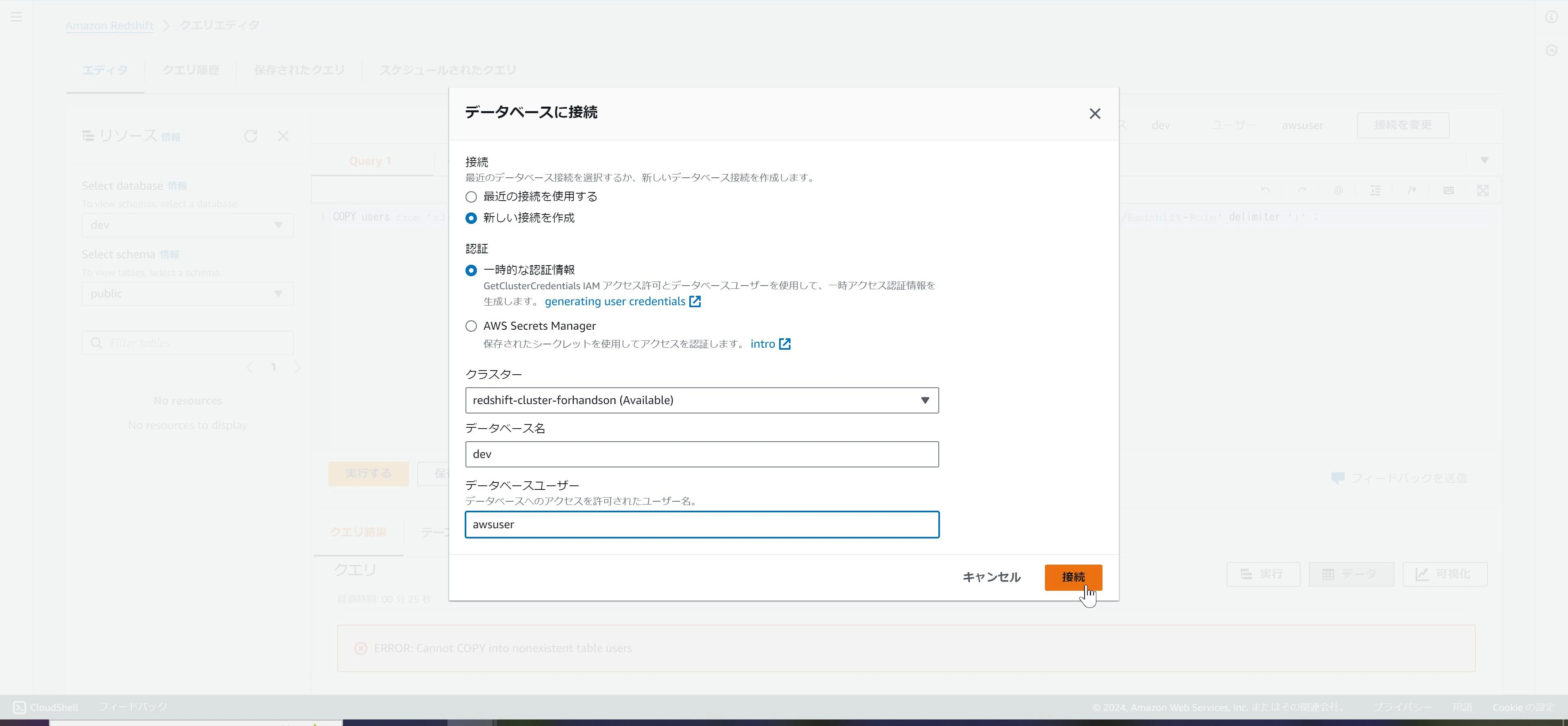Go to Amazon Redshift breadcrumb link
The width and height of the screenshot is (1568, 726).
click(x=109, y=26)
